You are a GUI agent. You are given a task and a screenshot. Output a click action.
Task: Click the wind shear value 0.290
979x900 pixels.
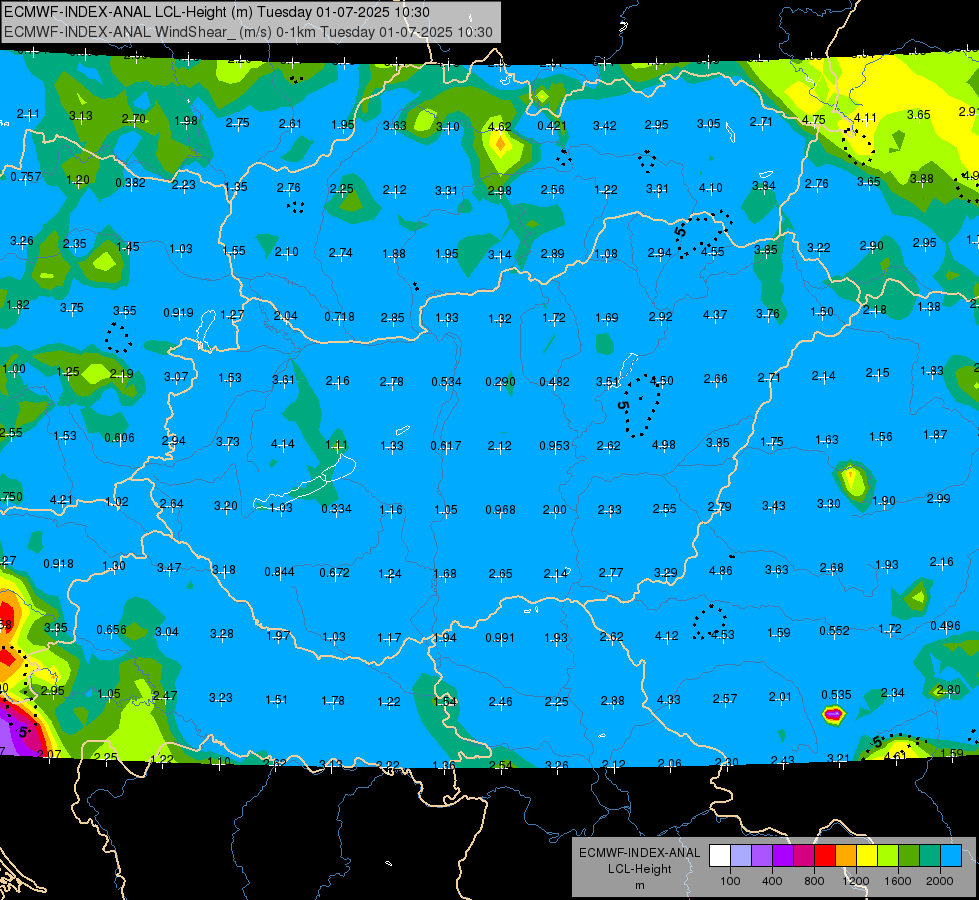[x=500, y=381]
